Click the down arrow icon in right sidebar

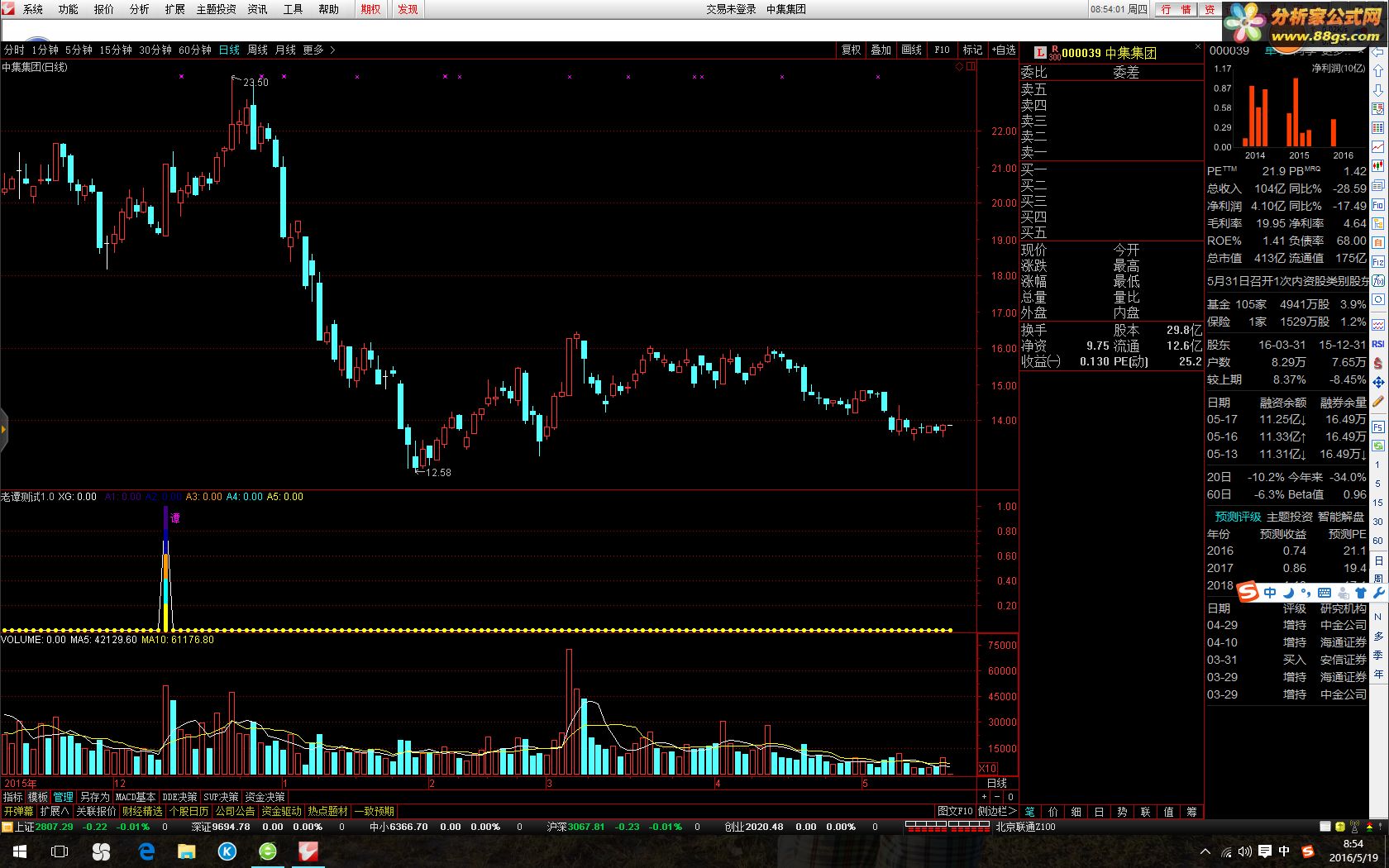(x=1378, y=89)
